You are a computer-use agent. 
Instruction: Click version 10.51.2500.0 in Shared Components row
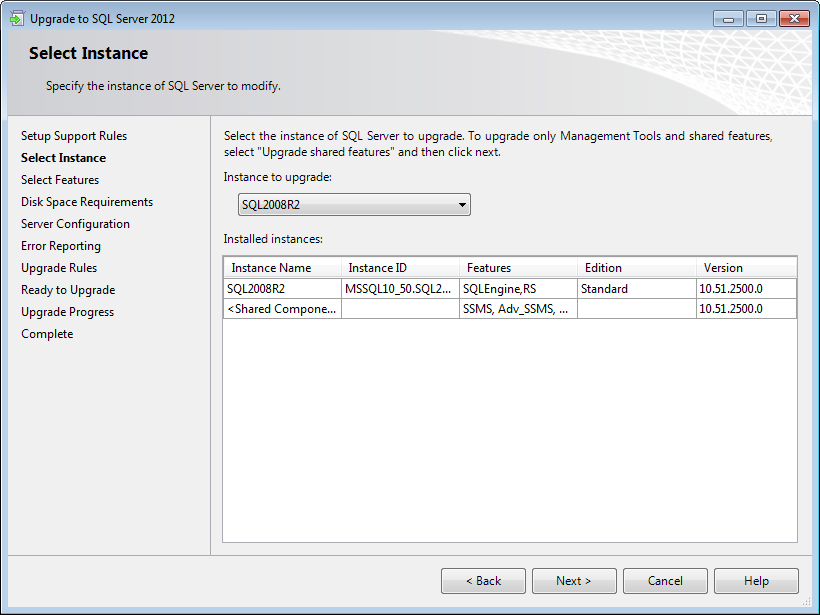[746, 309]
